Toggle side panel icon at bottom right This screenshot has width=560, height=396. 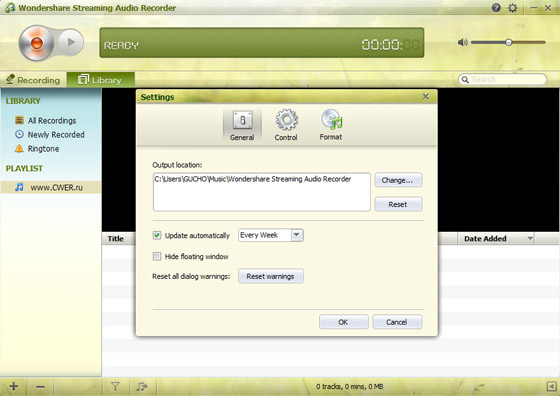[551, 386]
